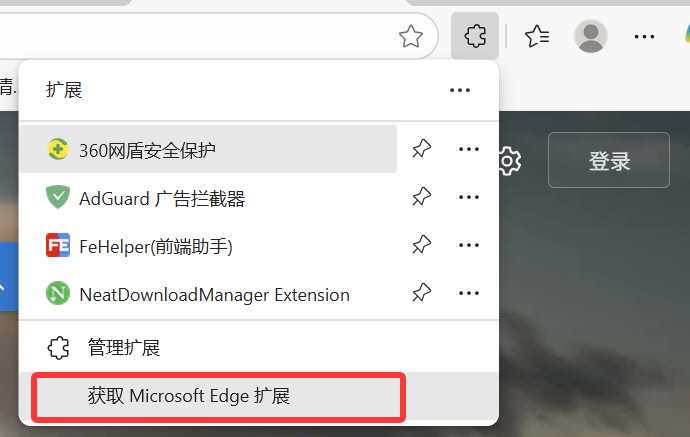
Task: Select 管理扩展 menu entry
Action: point(123,348)
